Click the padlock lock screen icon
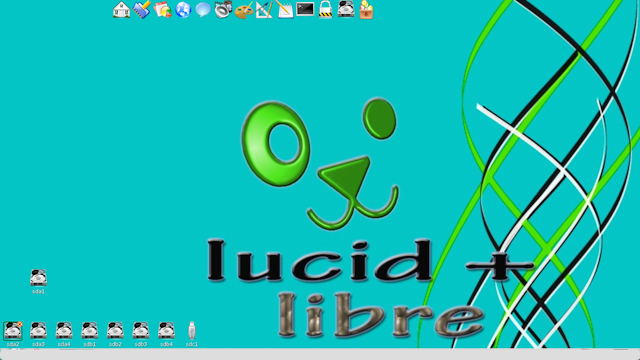This screenshot has height=360, width=640. coord(325,9)
